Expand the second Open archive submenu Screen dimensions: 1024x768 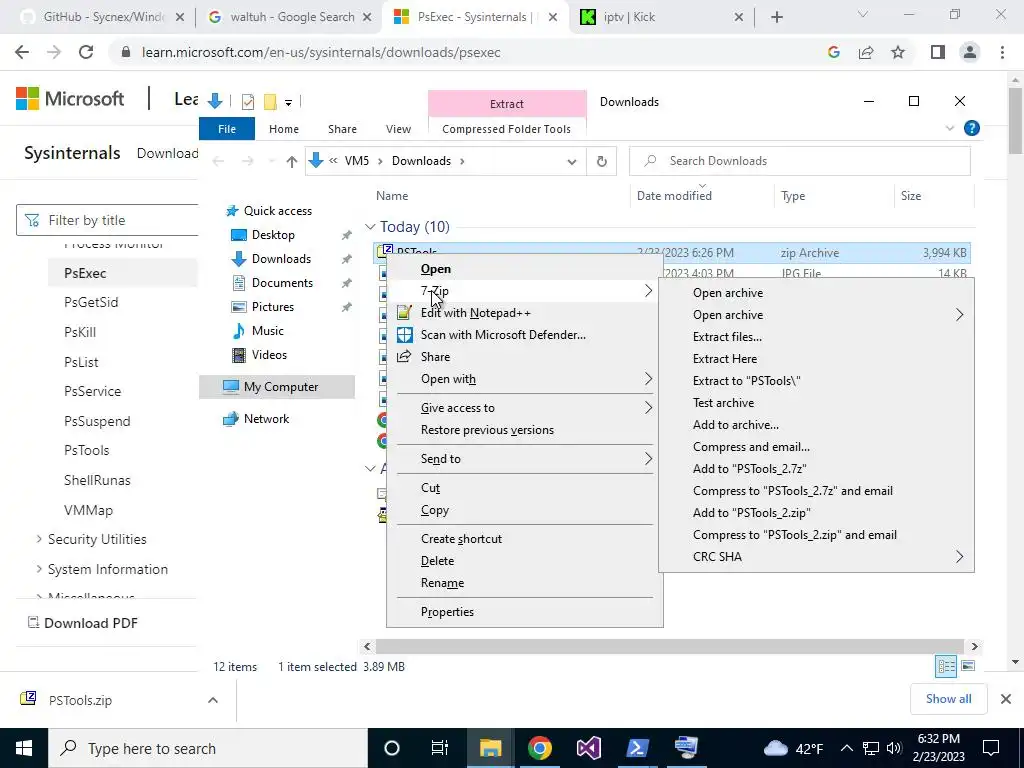click(x=959, y=315)
